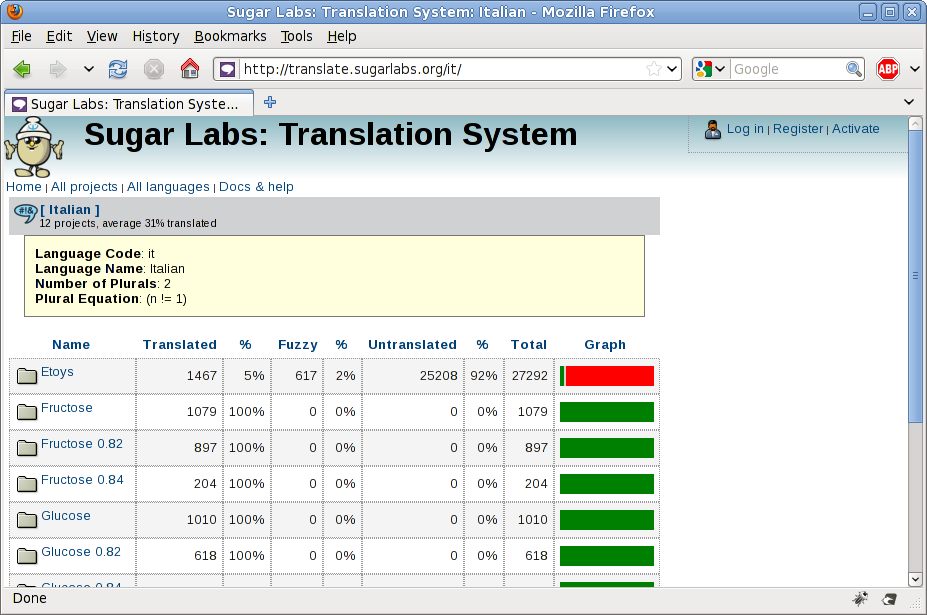Go to the browser Home icon
Viewport: 927px width, 615px height.
click(189, 69)
